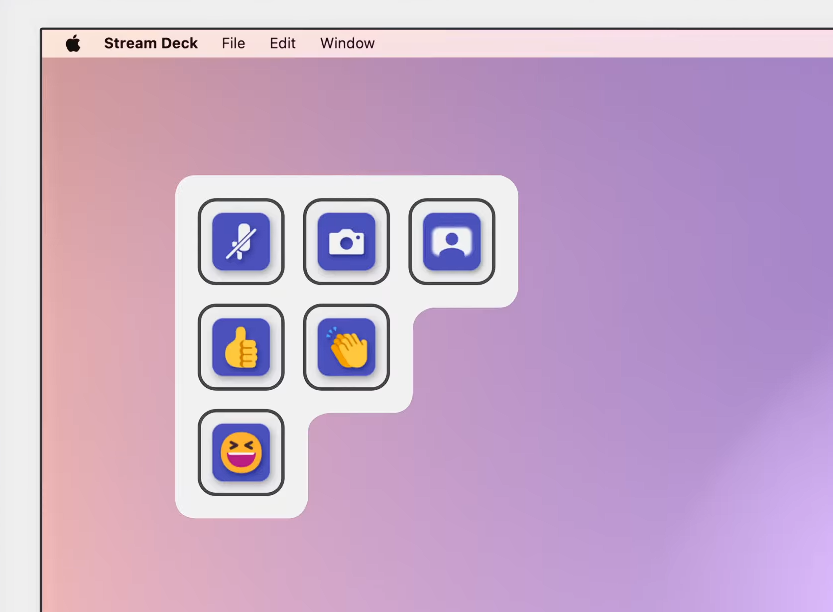Click the yellow clapping hands emoji
Image resolution: width=833 pixels, height=612 pixels.
[347, 348]
